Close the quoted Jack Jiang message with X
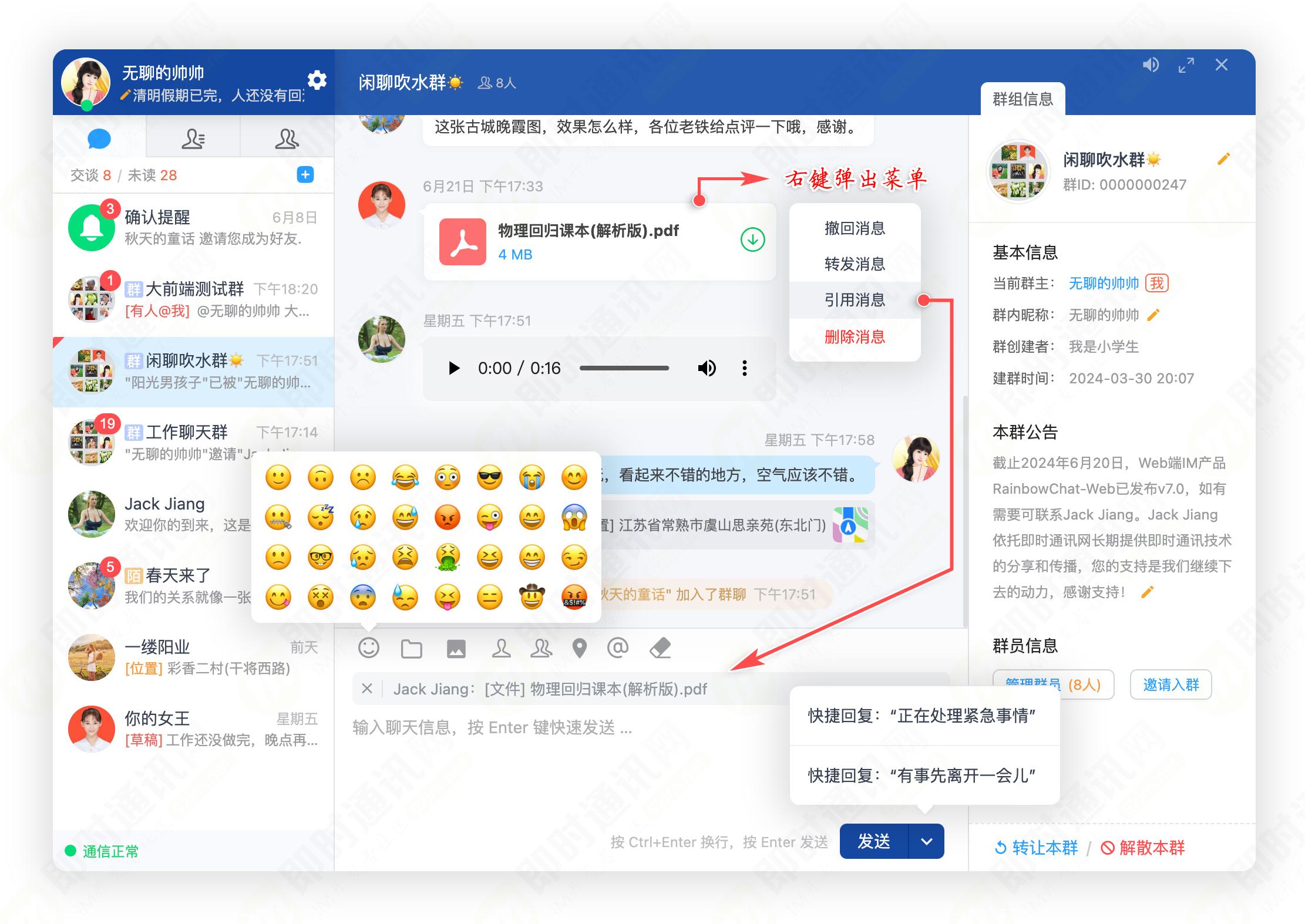The width and height of the screenshot is (1305, 924). point(368,689)
